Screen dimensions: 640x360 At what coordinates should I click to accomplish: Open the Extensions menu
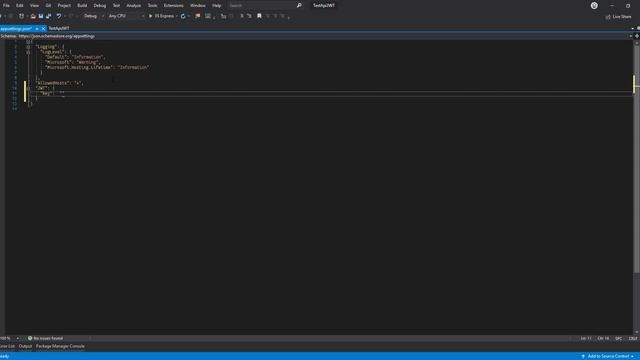(x=173, y=6)
